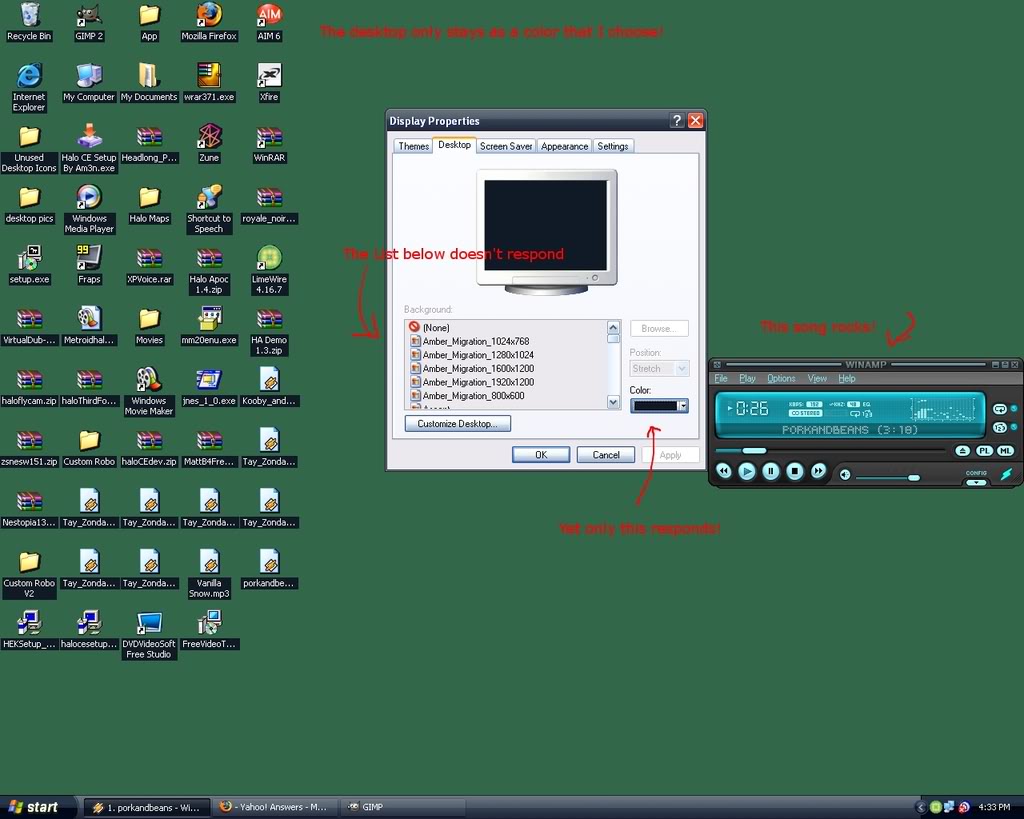Viewport: 1024px width, 819px height.
Task: Open Winamp File menu
Action: tap(720, 378)
